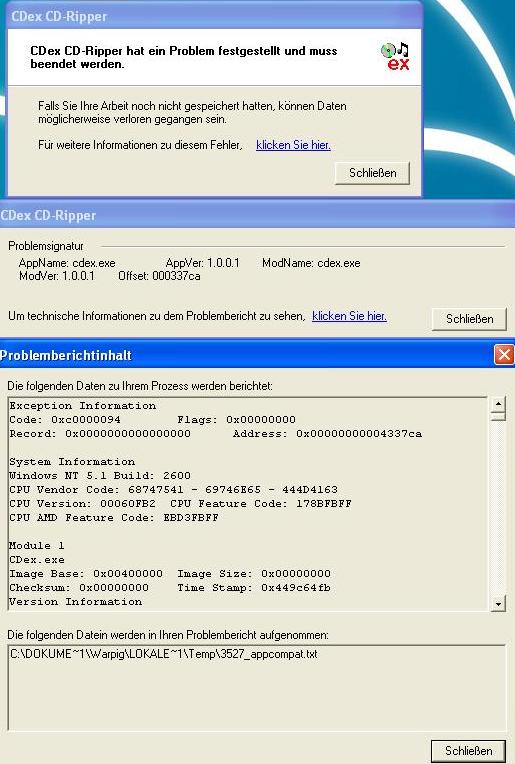Click the 'CPU Vendor Code' line
This screenshot has width=515, height=764.
tap(173, 490)
